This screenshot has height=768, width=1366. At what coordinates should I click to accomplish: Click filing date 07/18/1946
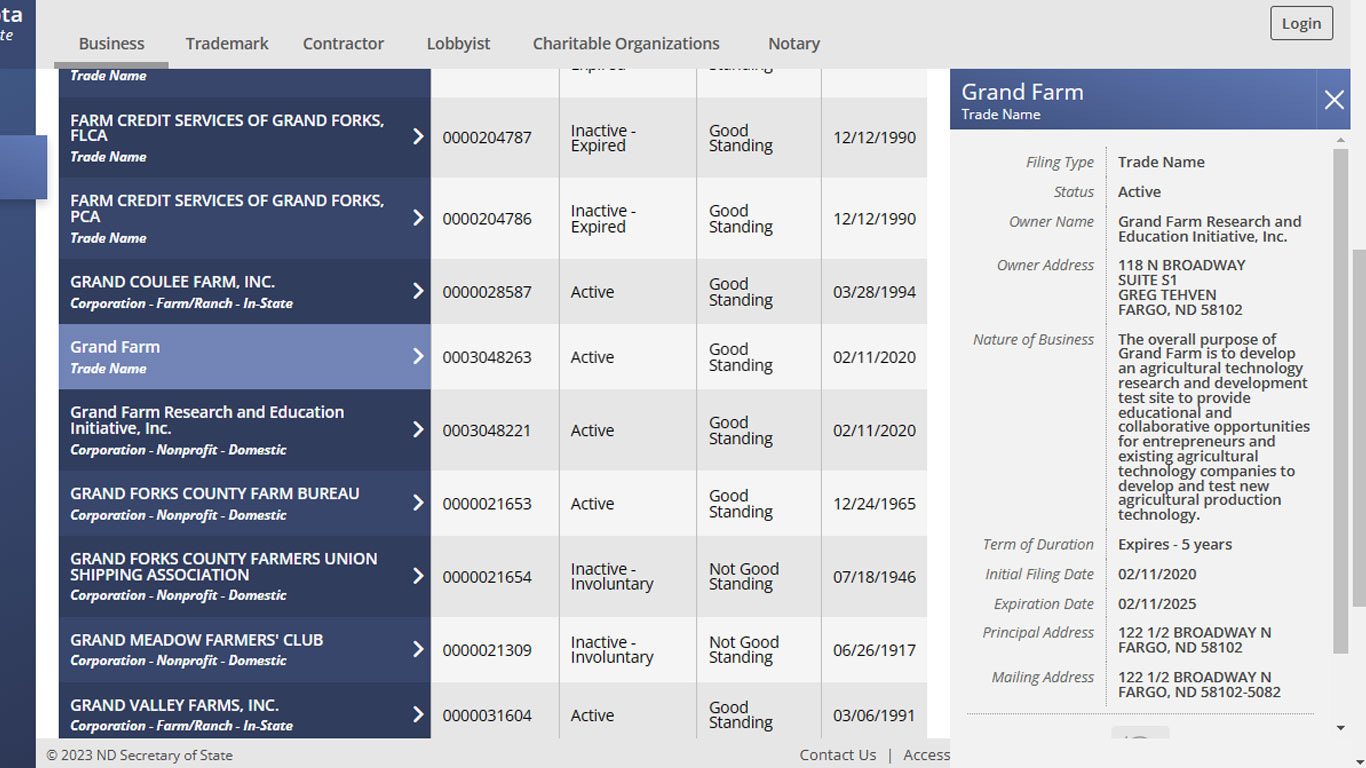(874, 577)
